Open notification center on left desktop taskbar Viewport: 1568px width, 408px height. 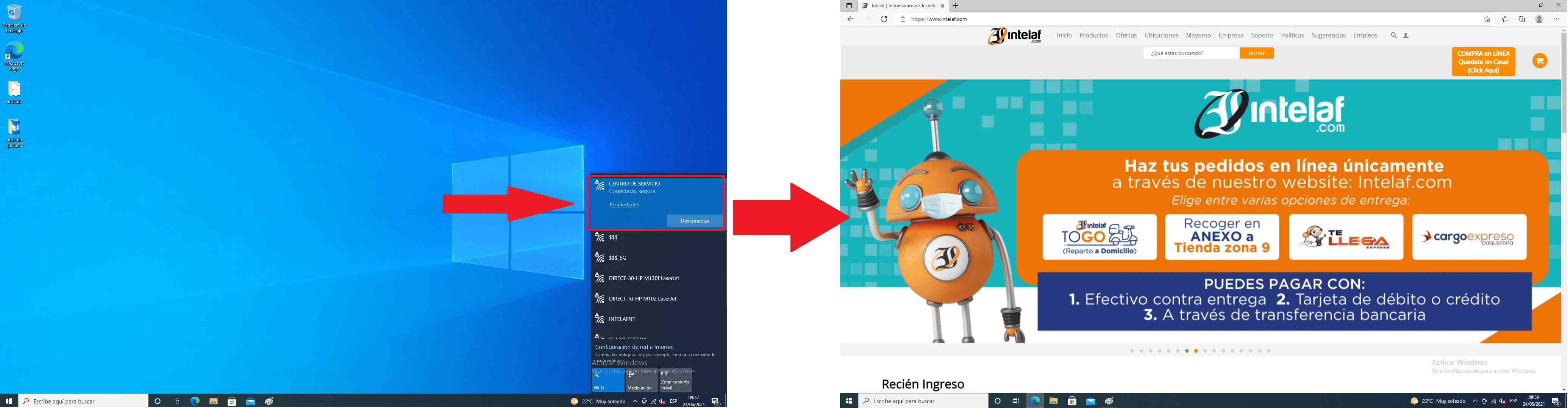[716, 401]
